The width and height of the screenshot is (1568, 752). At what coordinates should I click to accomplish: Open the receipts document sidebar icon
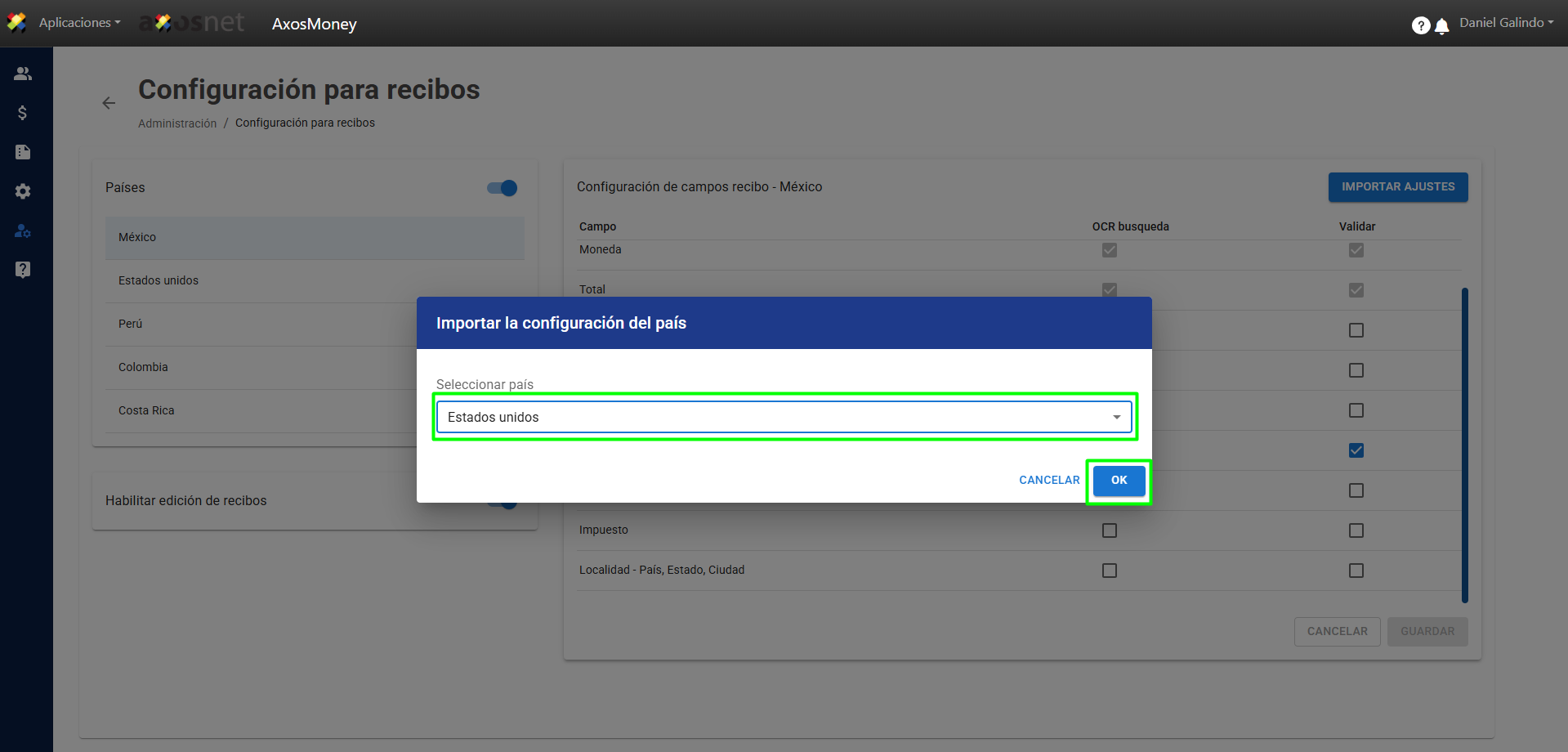(x=23, y=152)
